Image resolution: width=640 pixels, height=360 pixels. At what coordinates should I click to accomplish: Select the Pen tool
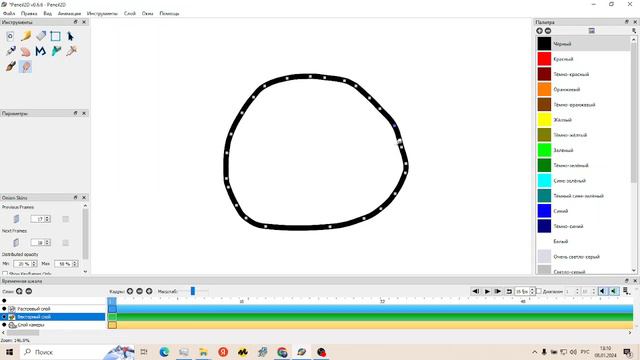[x=10, y=51]
